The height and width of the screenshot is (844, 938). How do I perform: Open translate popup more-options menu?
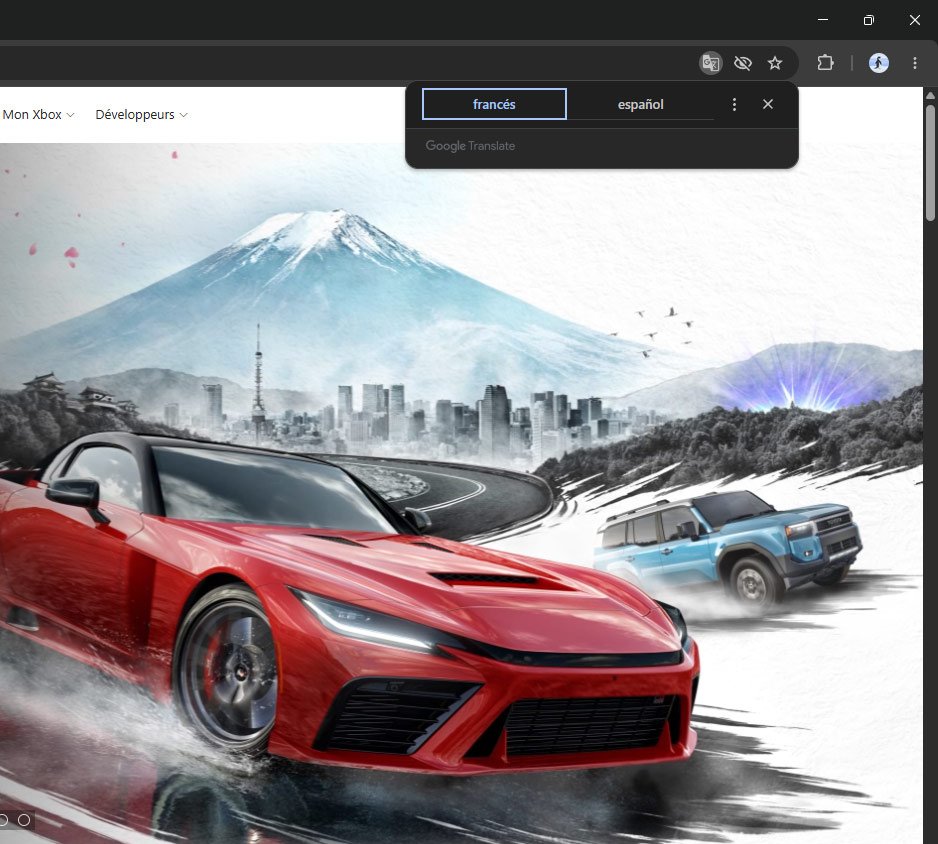pos(734,104)
